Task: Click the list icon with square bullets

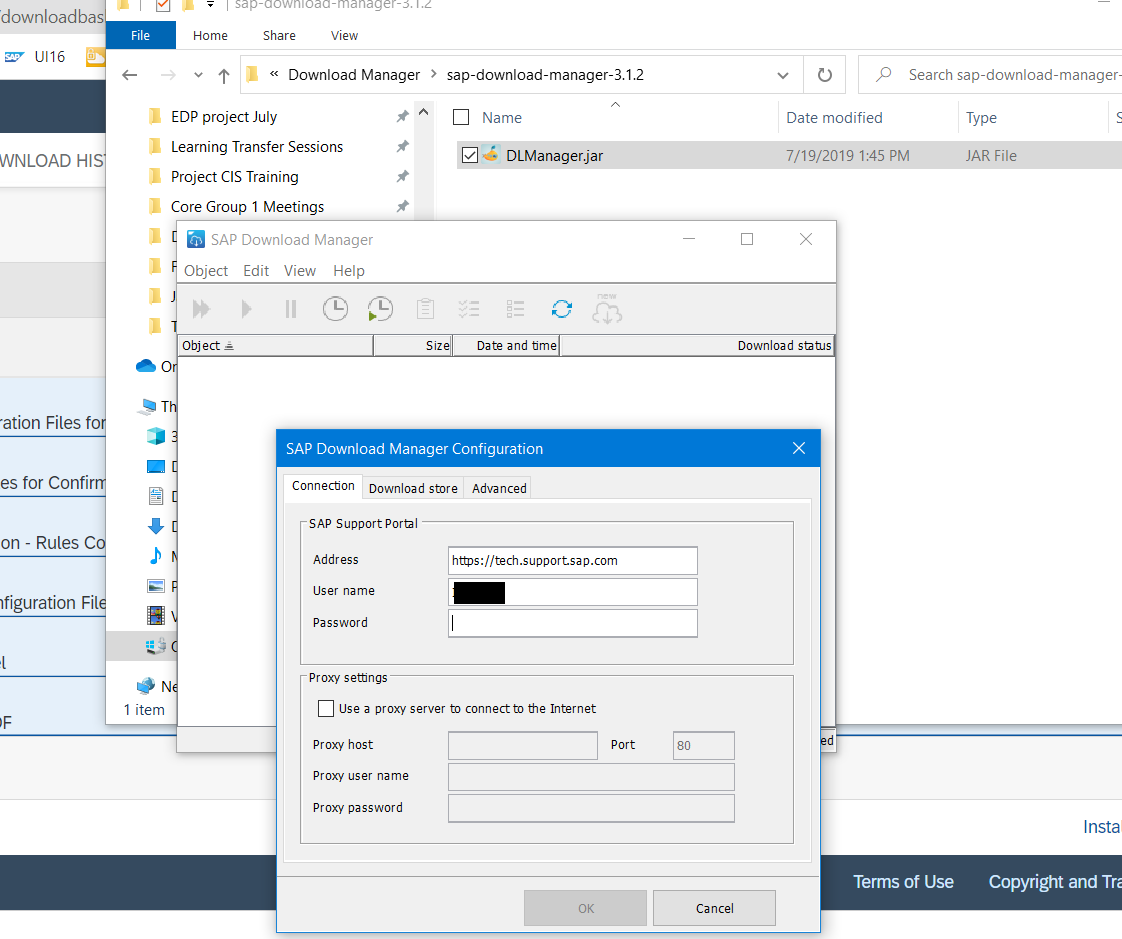Action: [515, 309]
